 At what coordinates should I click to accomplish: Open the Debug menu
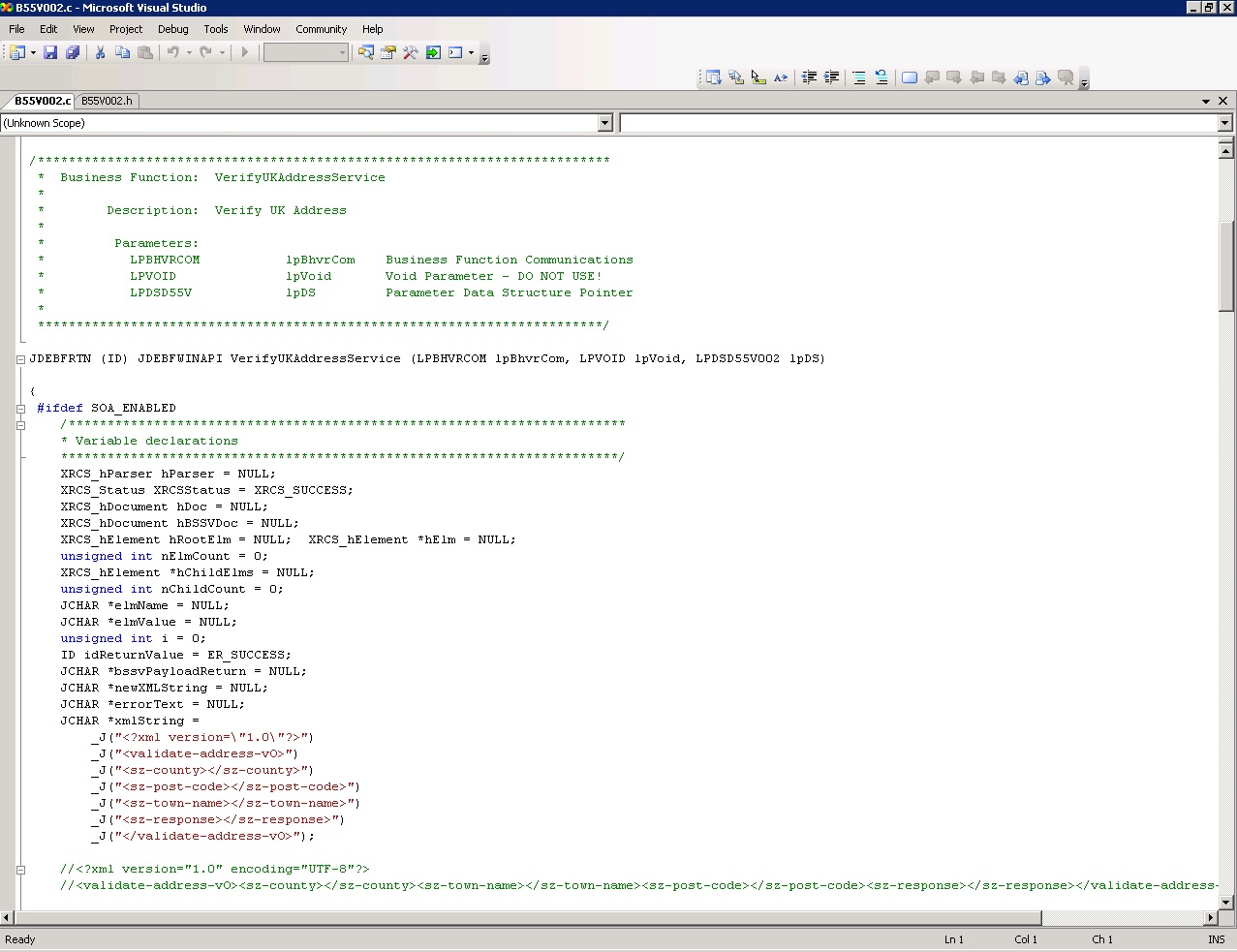(x=172, y=29)
